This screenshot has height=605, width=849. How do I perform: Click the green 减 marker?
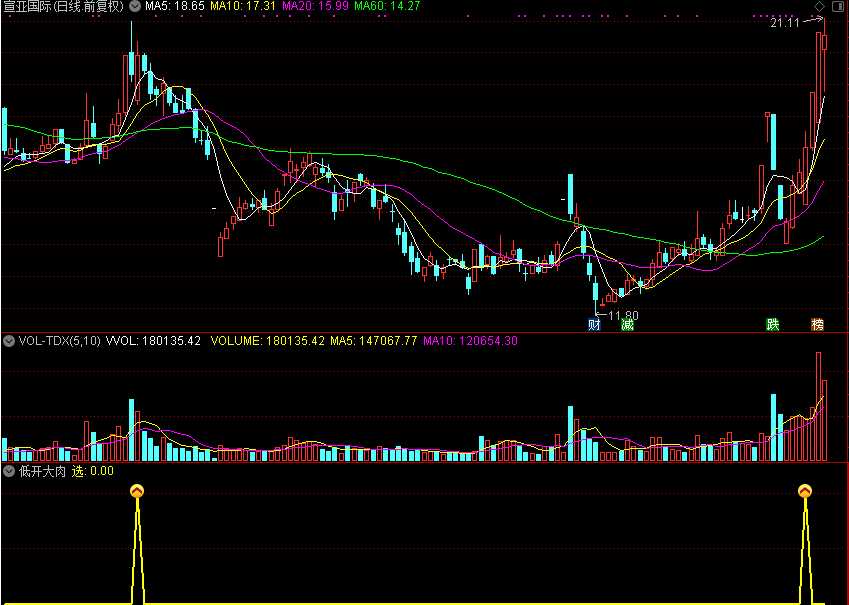[x=627, y=325]
